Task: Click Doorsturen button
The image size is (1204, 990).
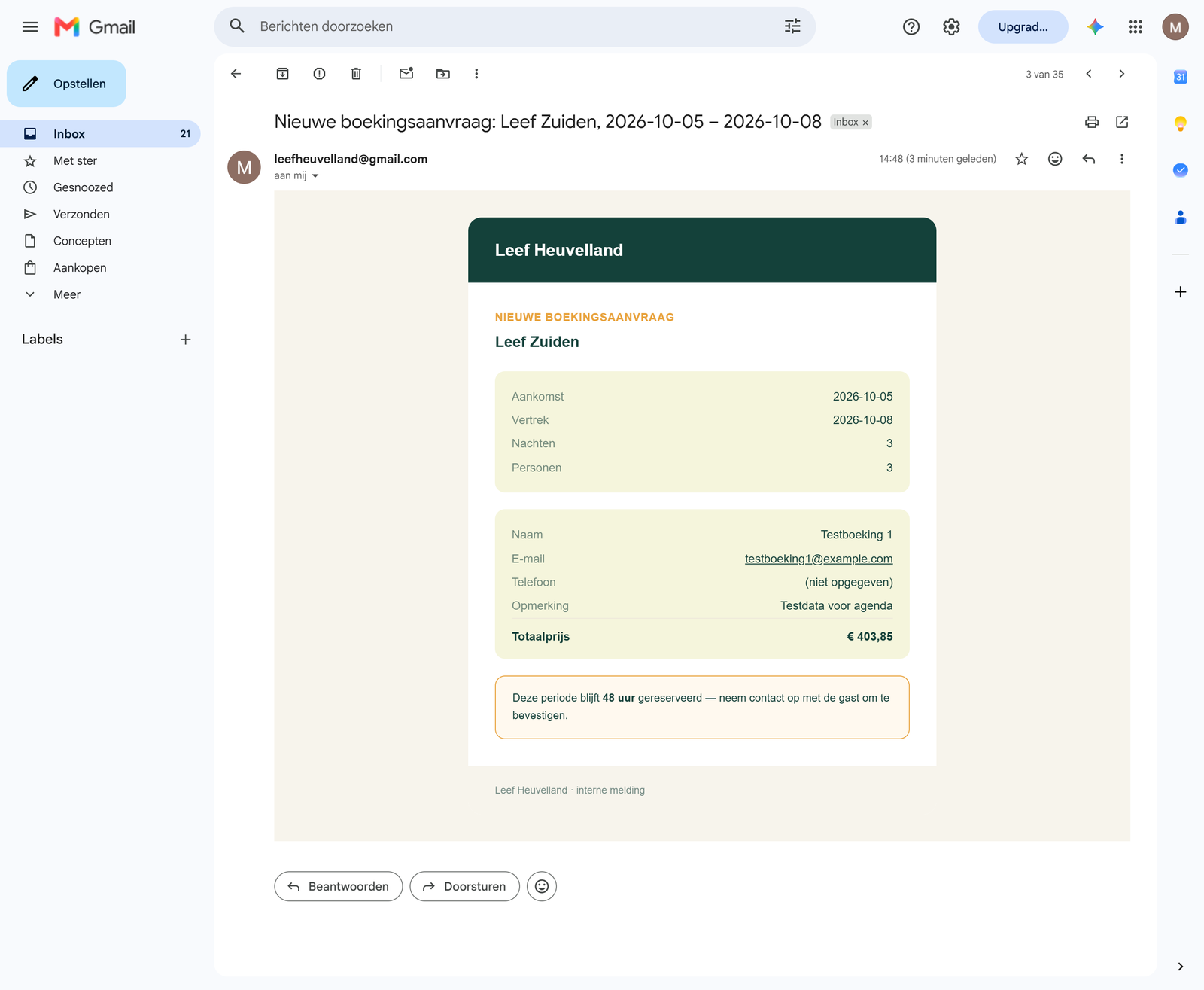Action: tap(464, 887)
